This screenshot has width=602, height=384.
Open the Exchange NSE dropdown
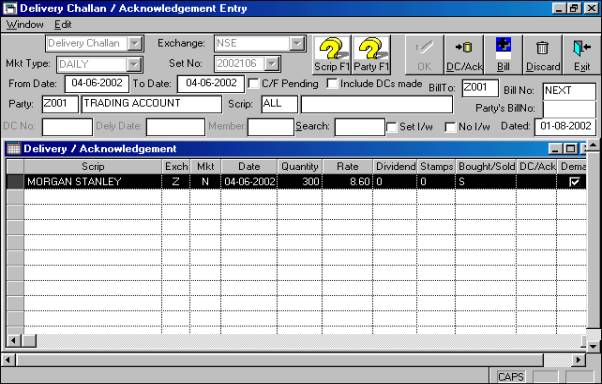coord(297,43)
